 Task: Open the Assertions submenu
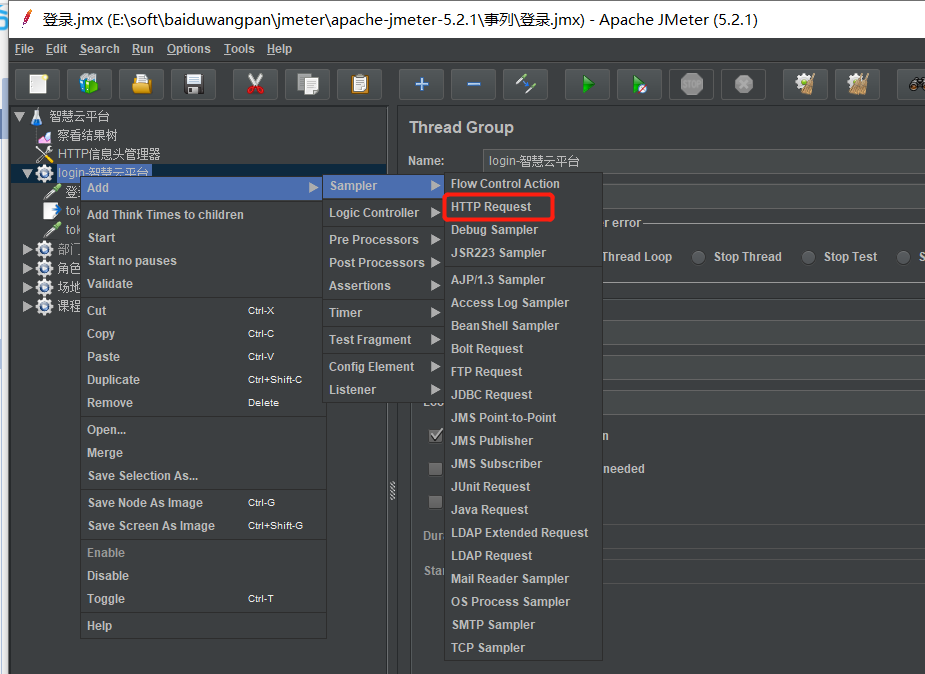(383, 286)
